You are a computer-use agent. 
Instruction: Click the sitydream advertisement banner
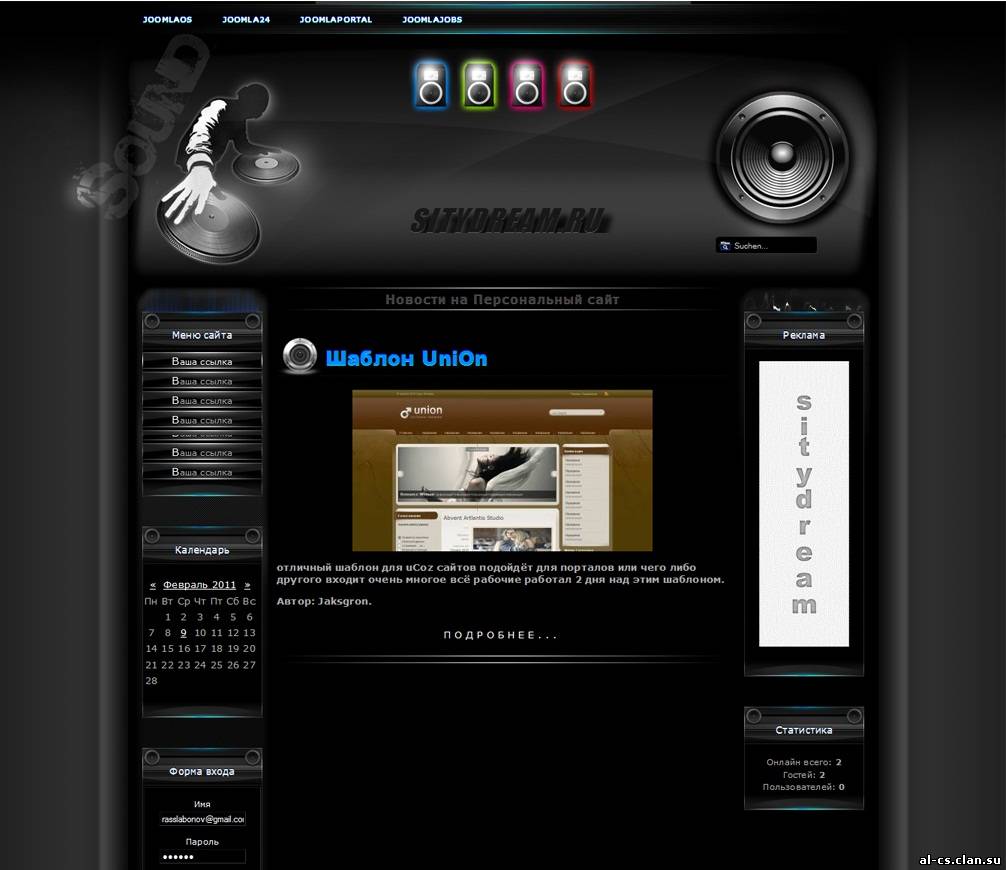click(x=803, y=503)
